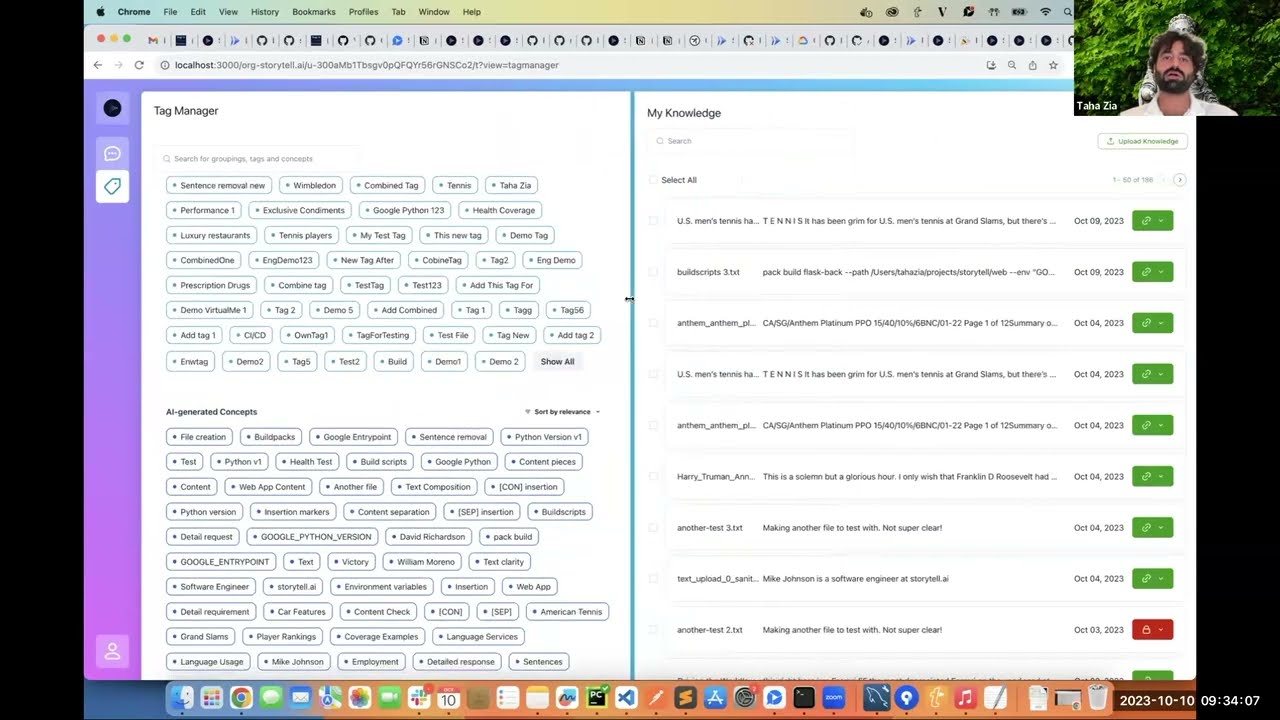Open Terminal from the dock
The height and width of the screenshot is (720, 1280).
[804, 697]
